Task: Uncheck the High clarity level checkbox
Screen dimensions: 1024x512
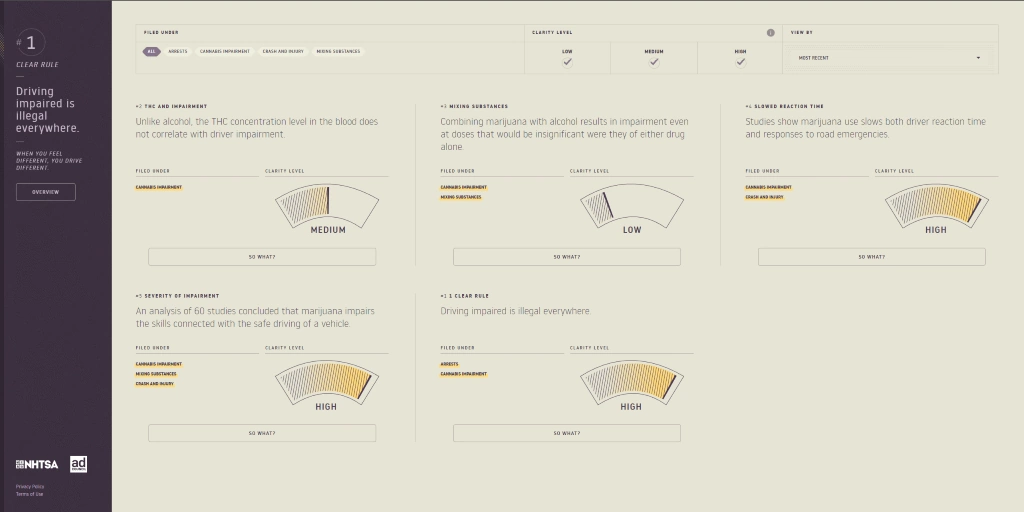Action: click(x=741, y=62)
